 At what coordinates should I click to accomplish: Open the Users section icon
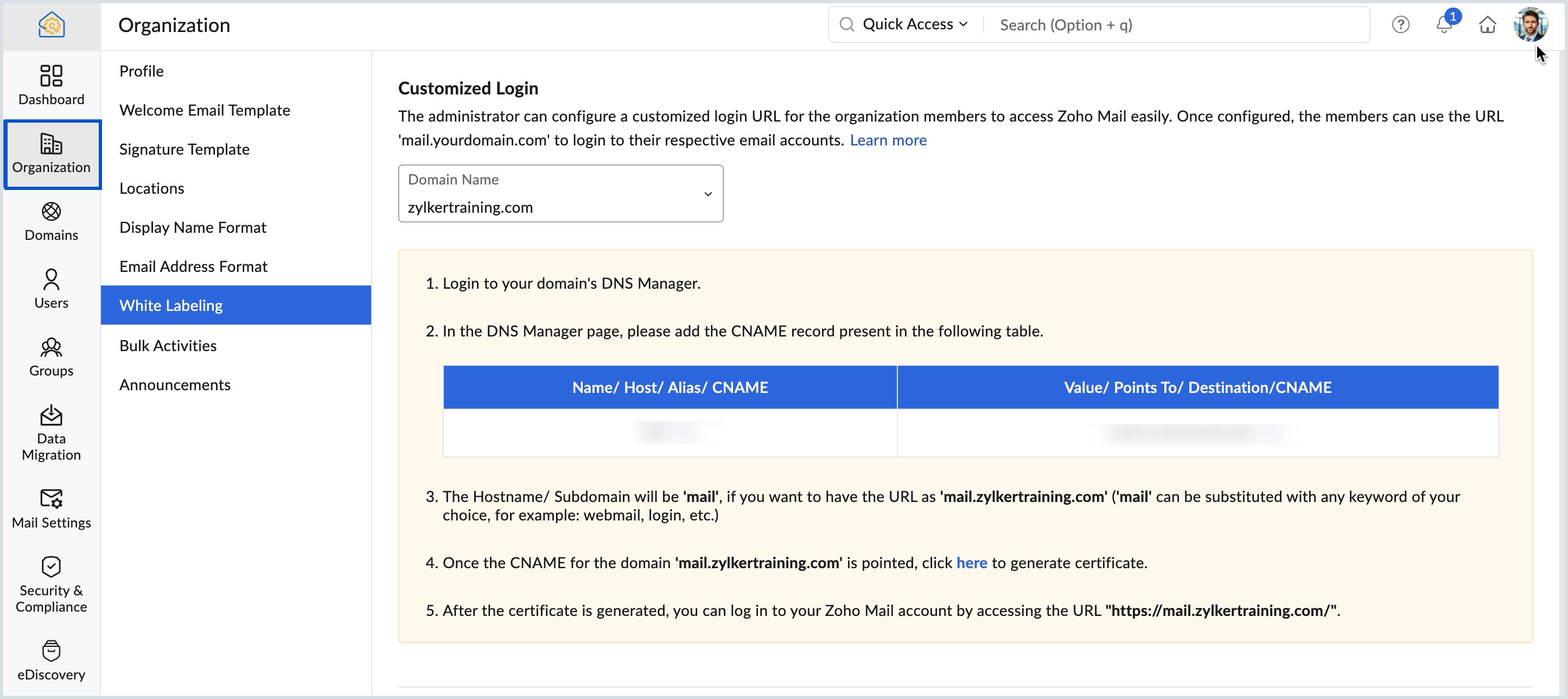click(51, 288)
